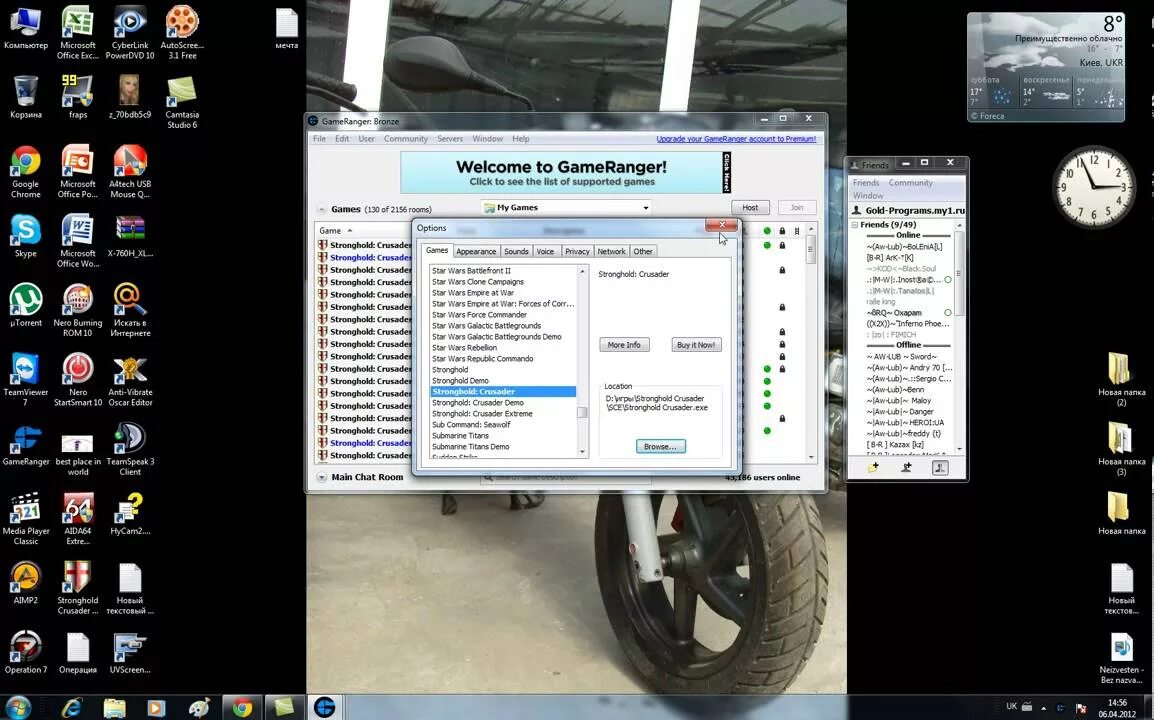Open Media Player Classic desktop icon
The width and height of the screenshot is (1154, 720).
coord(25,518)
